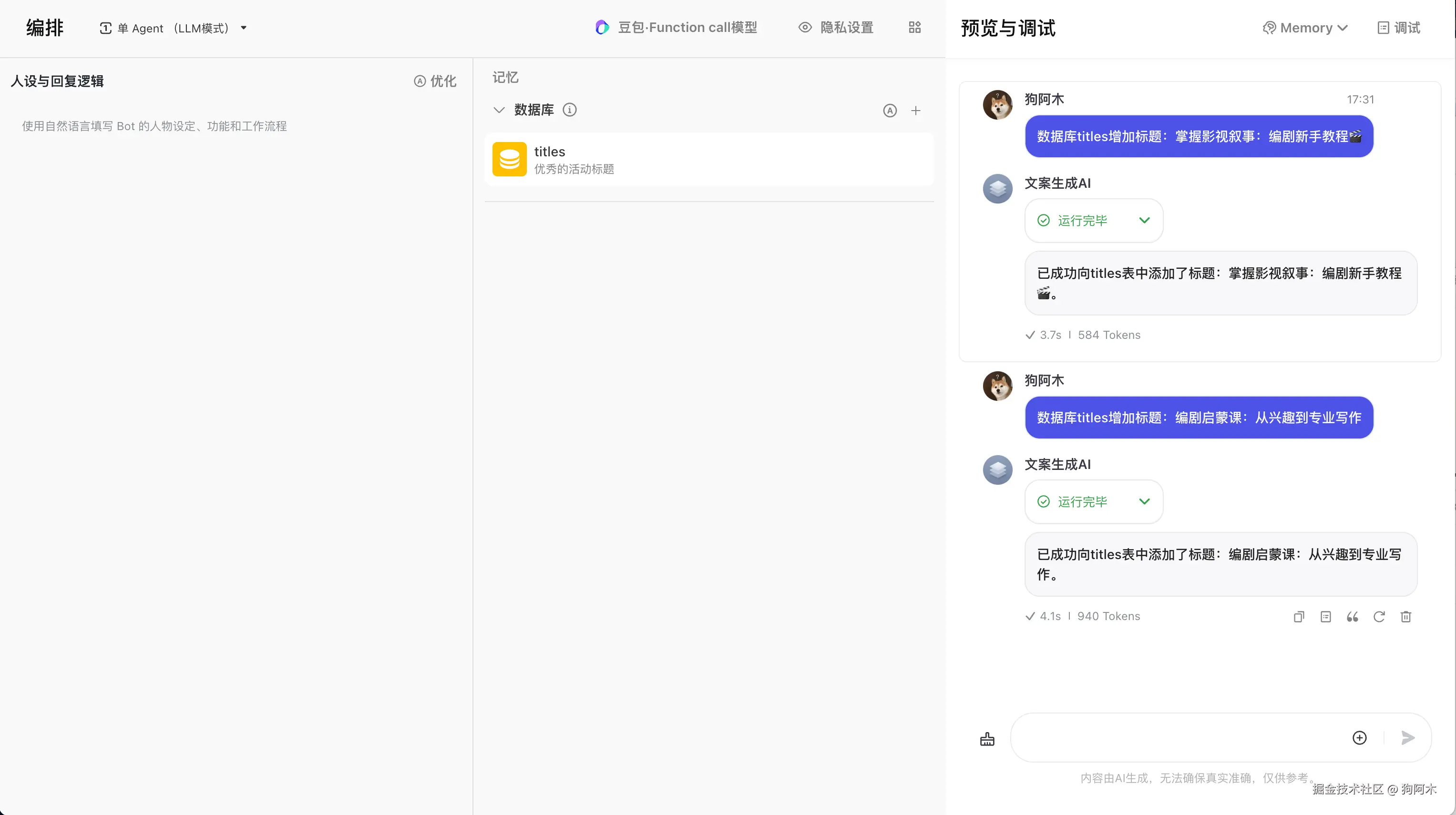
Task: Expand the Memory dropdown
Action: (x=1306, y=28)
